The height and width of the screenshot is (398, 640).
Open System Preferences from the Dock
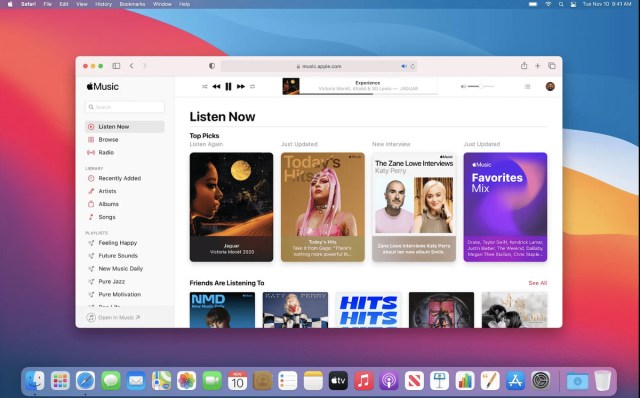click(541, 381)
